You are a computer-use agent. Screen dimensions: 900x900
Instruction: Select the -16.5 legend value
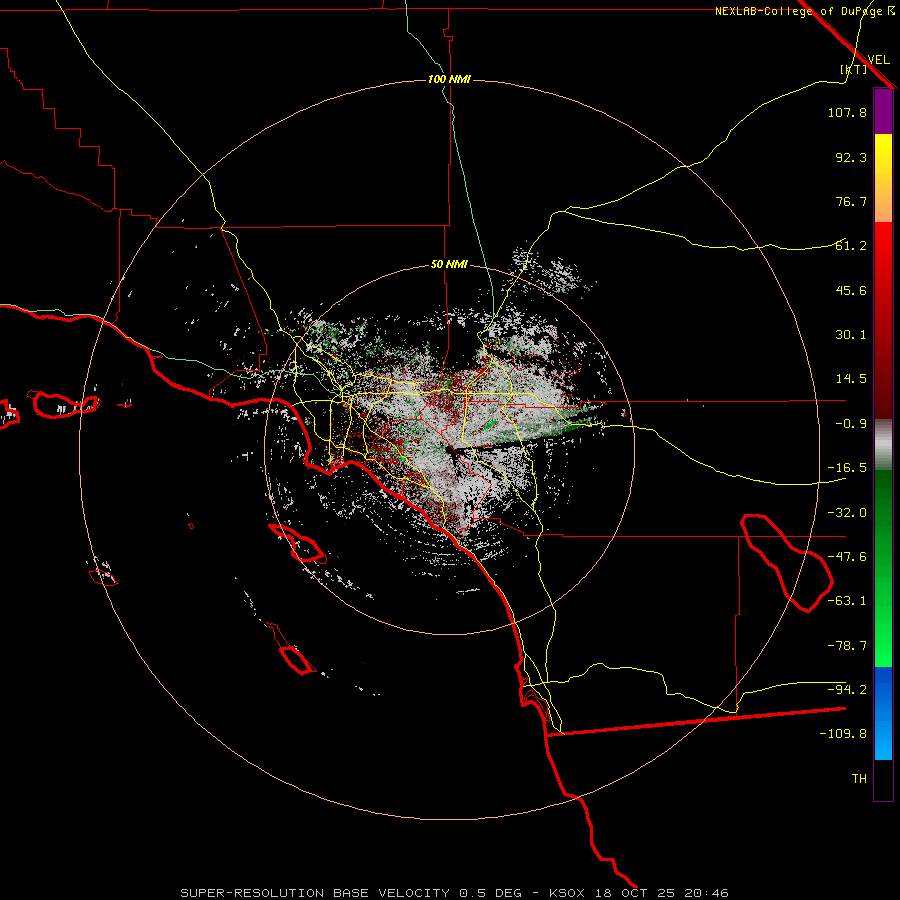pyautogui.click(x=847, y=468)
